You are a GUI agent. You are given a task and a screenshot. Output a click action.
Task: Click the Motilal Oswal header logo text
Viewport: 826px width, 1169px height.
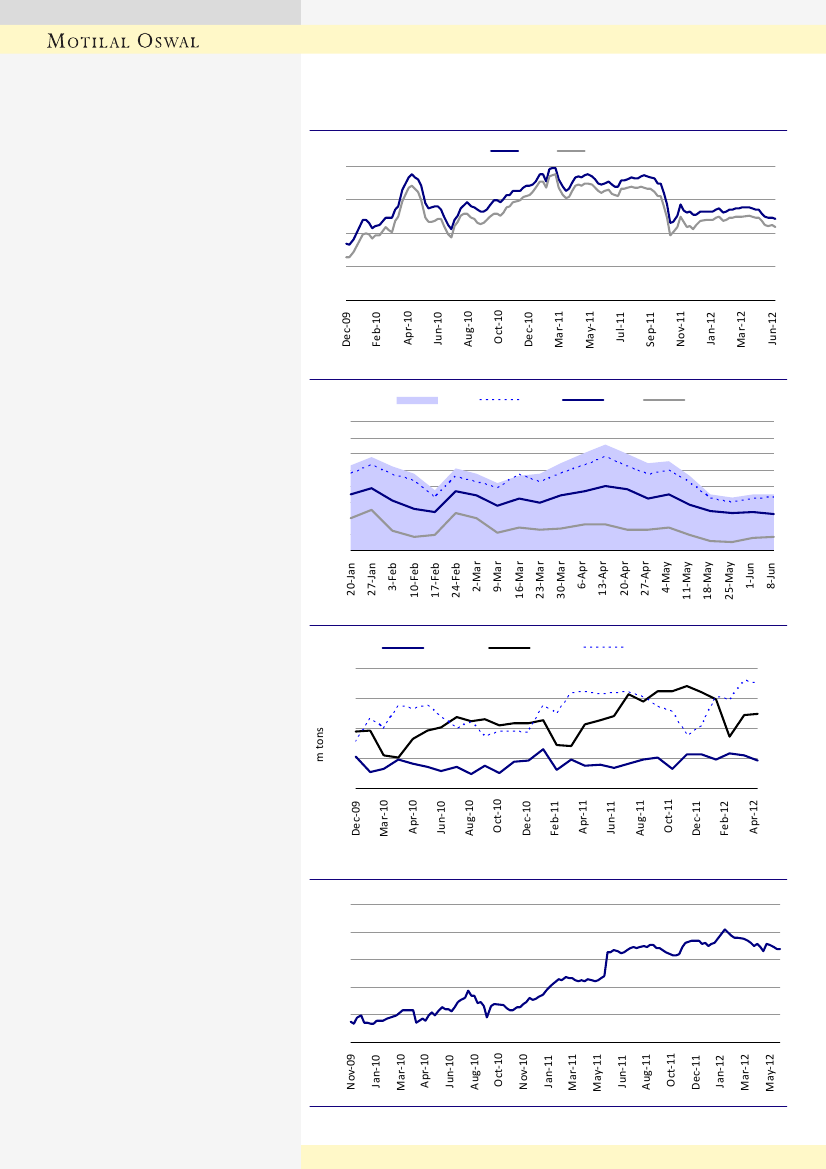124,41
